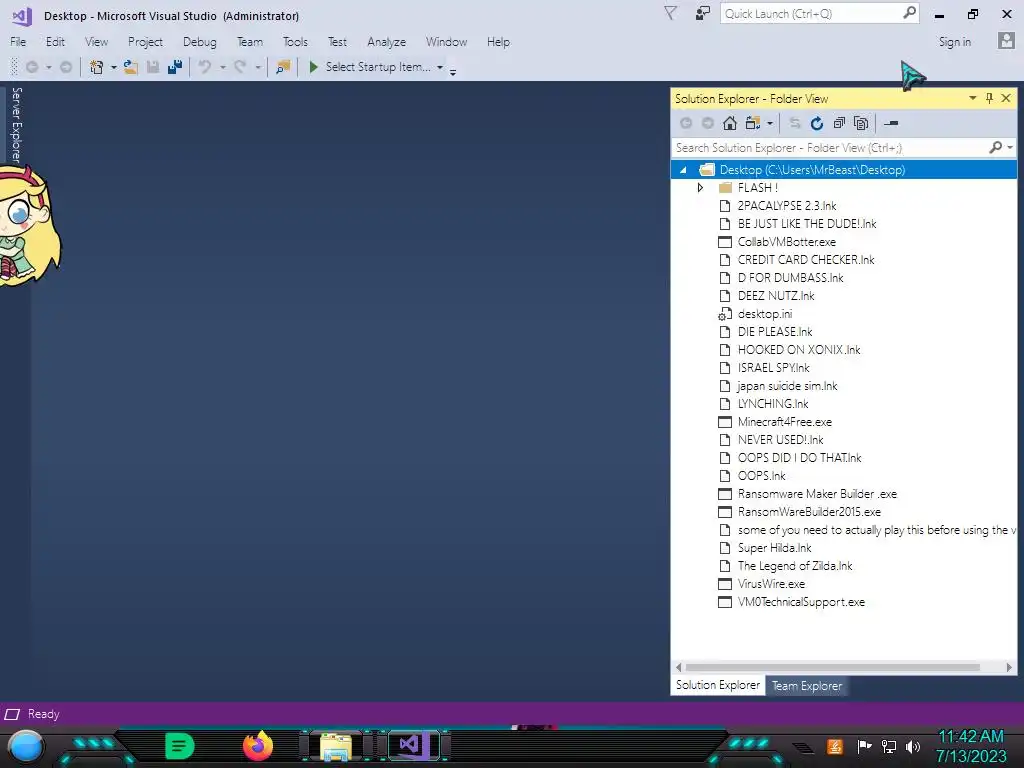
Task: Click the Send Feedback icon
Action: click(703, 13)
